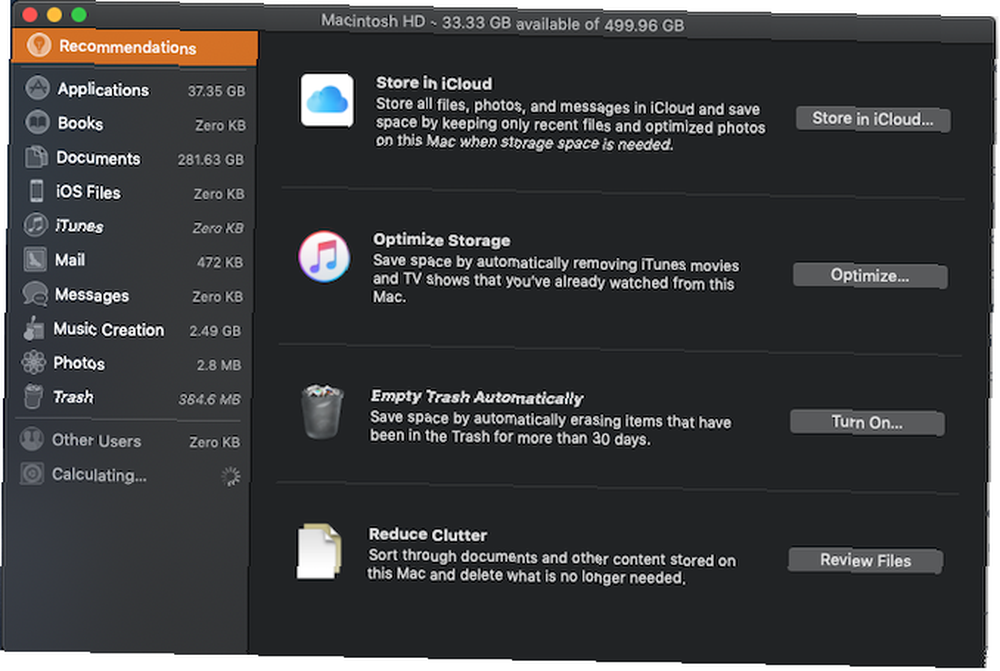Image resolution: width=1000 pixels, height=671 pixels.
Task: Show iOS Files storage details
Action: (x=131, y=192)
